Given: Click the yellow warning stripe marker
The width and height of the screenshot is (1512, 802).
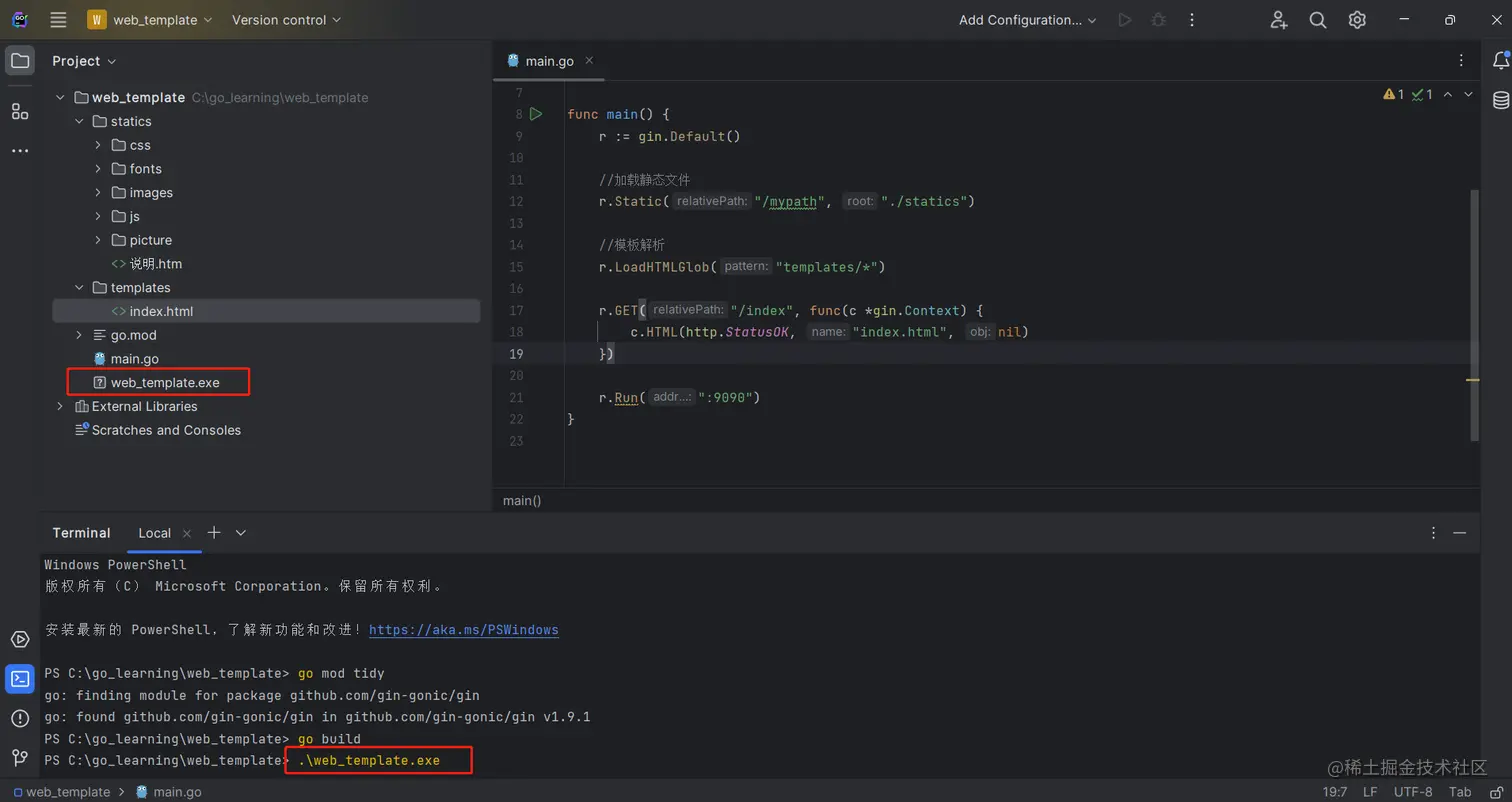Looking at the screenshot, I should [1473, 380].
